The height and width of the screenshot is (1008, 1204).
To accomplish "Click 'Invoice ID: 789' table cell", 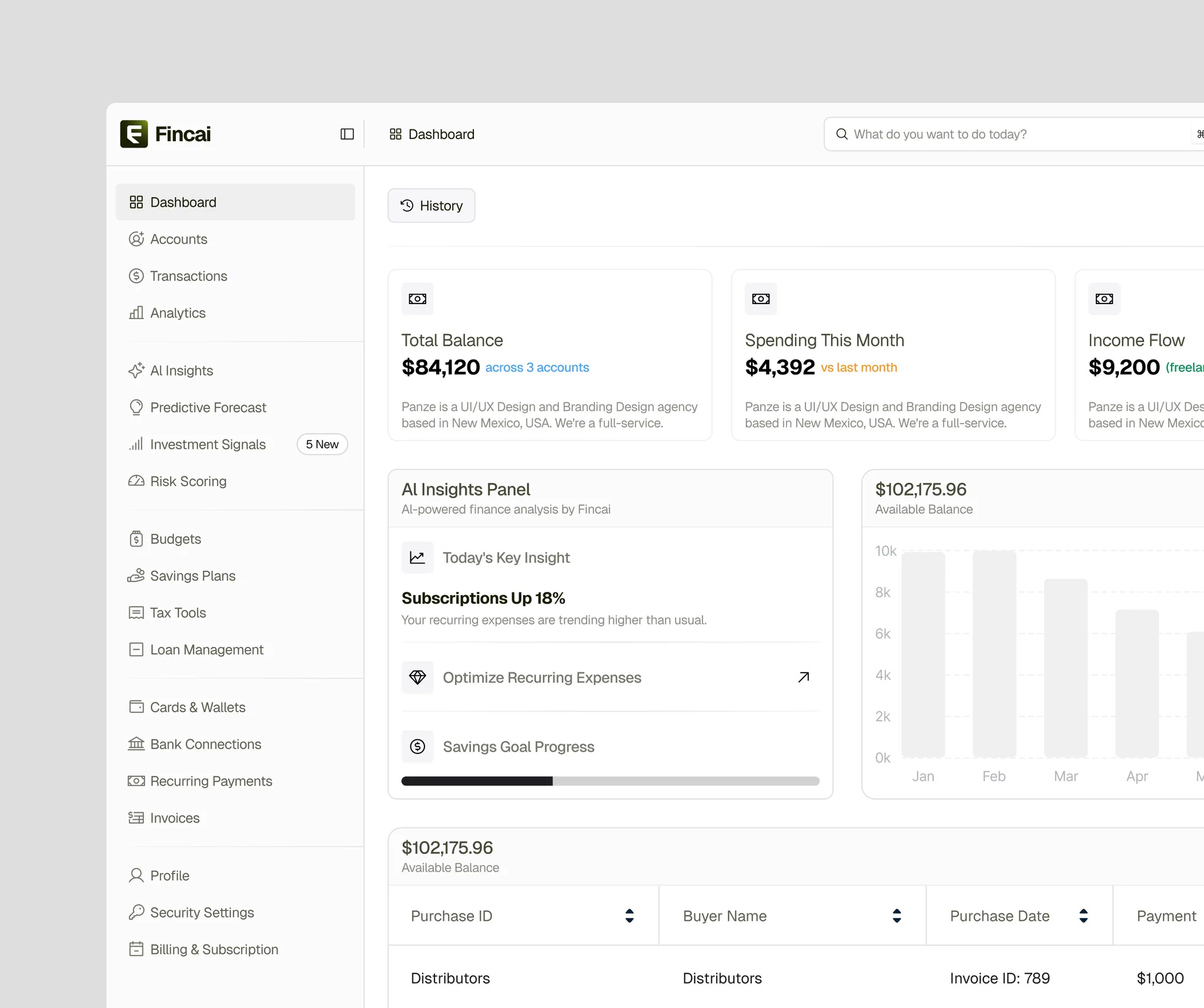I will [1000, 978].
